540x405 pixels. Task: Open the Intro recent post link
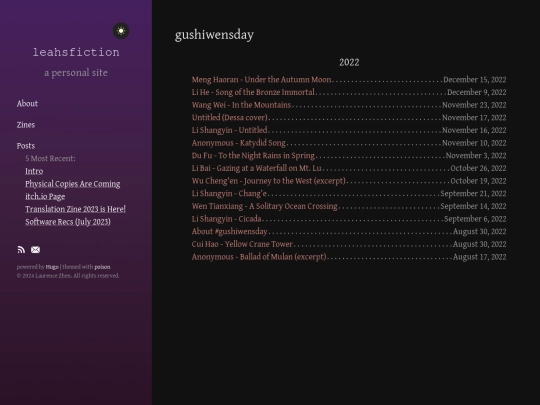coord(34,171)
